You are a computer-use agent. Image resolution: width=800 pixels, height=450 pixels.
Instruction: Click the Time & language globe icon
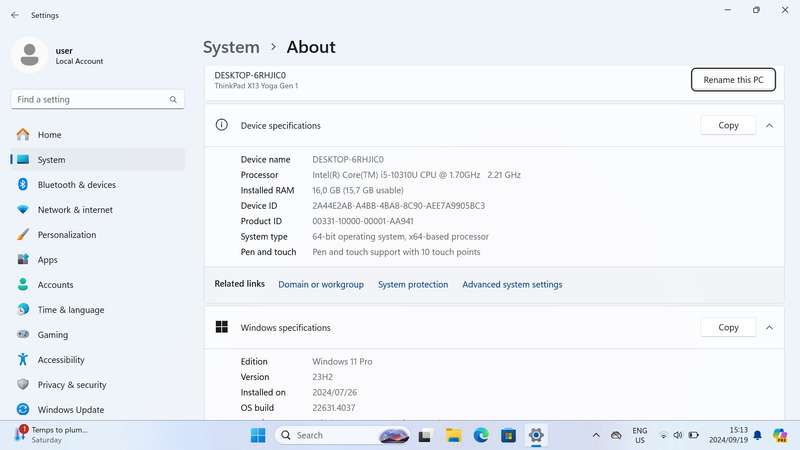click(x=23, y=309)
